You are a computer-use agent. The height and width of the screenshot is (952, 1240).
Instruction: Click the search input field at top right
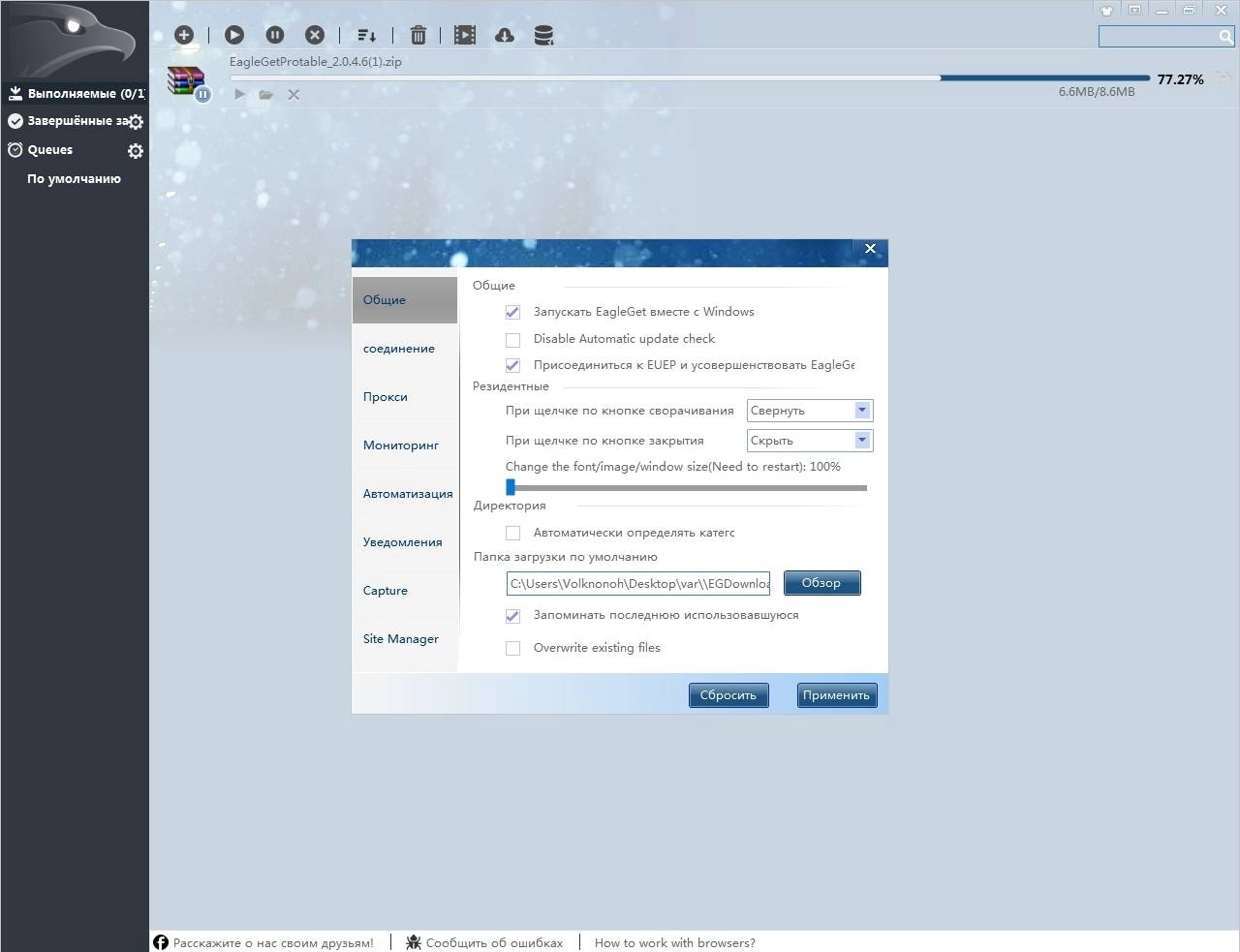point(1159,36)
